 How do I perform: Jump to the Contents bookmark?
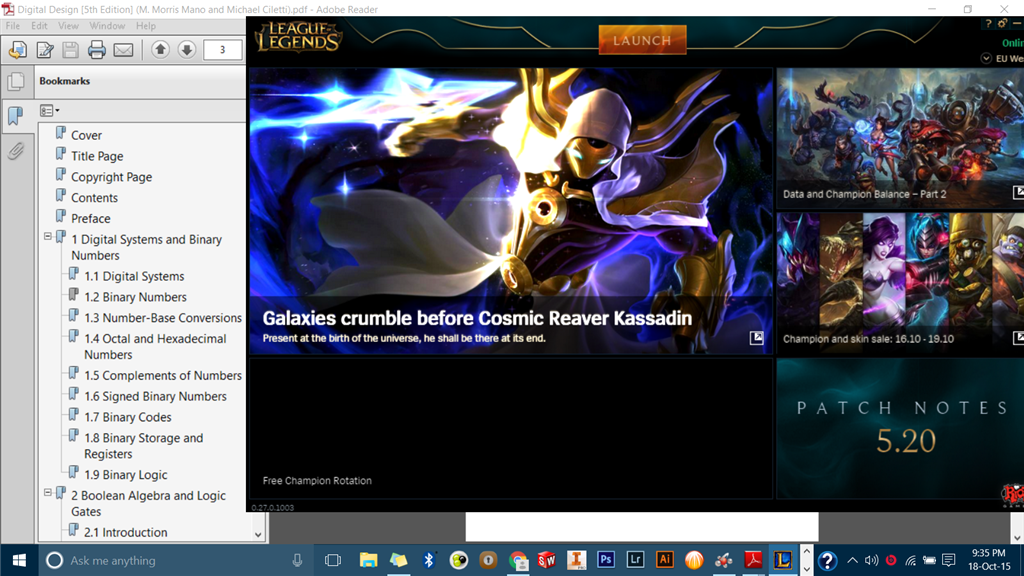pyautogui.click(x=95, y=198)
